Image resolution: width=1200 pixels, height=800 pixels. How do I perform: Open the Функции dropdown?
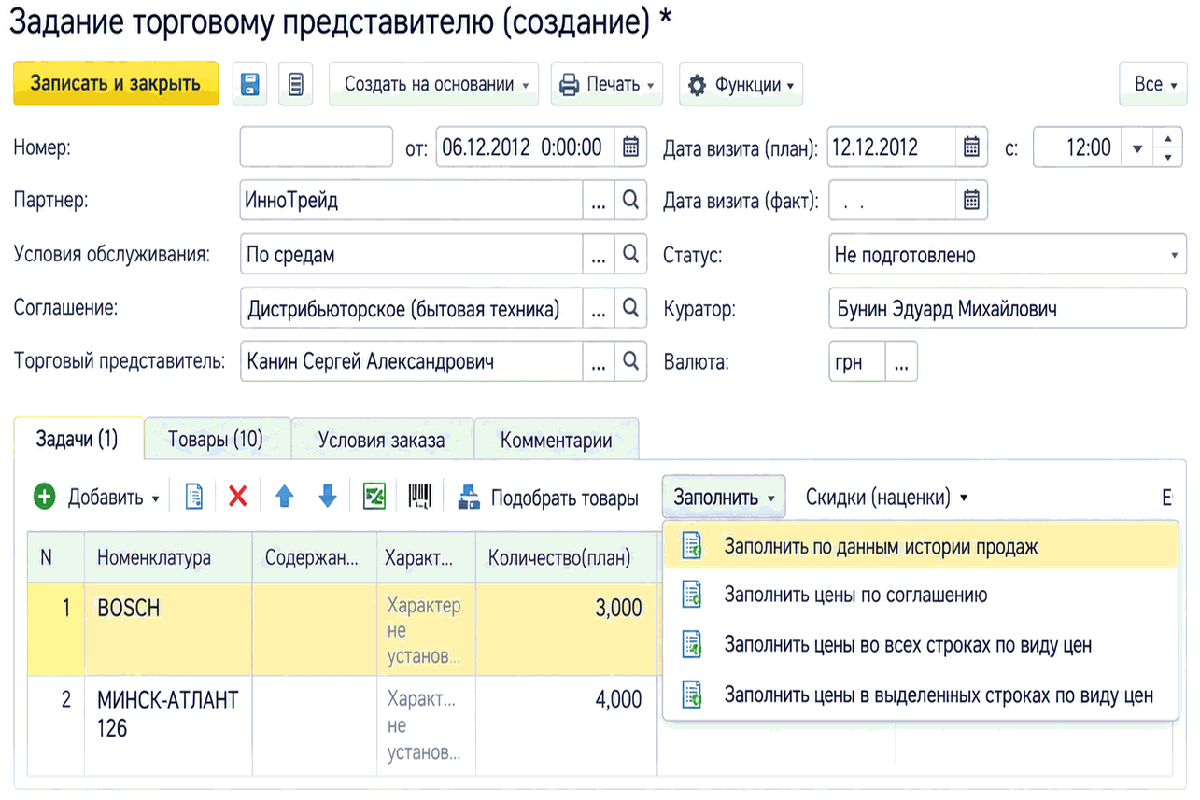pyautogui.click(x=741, y=84)
